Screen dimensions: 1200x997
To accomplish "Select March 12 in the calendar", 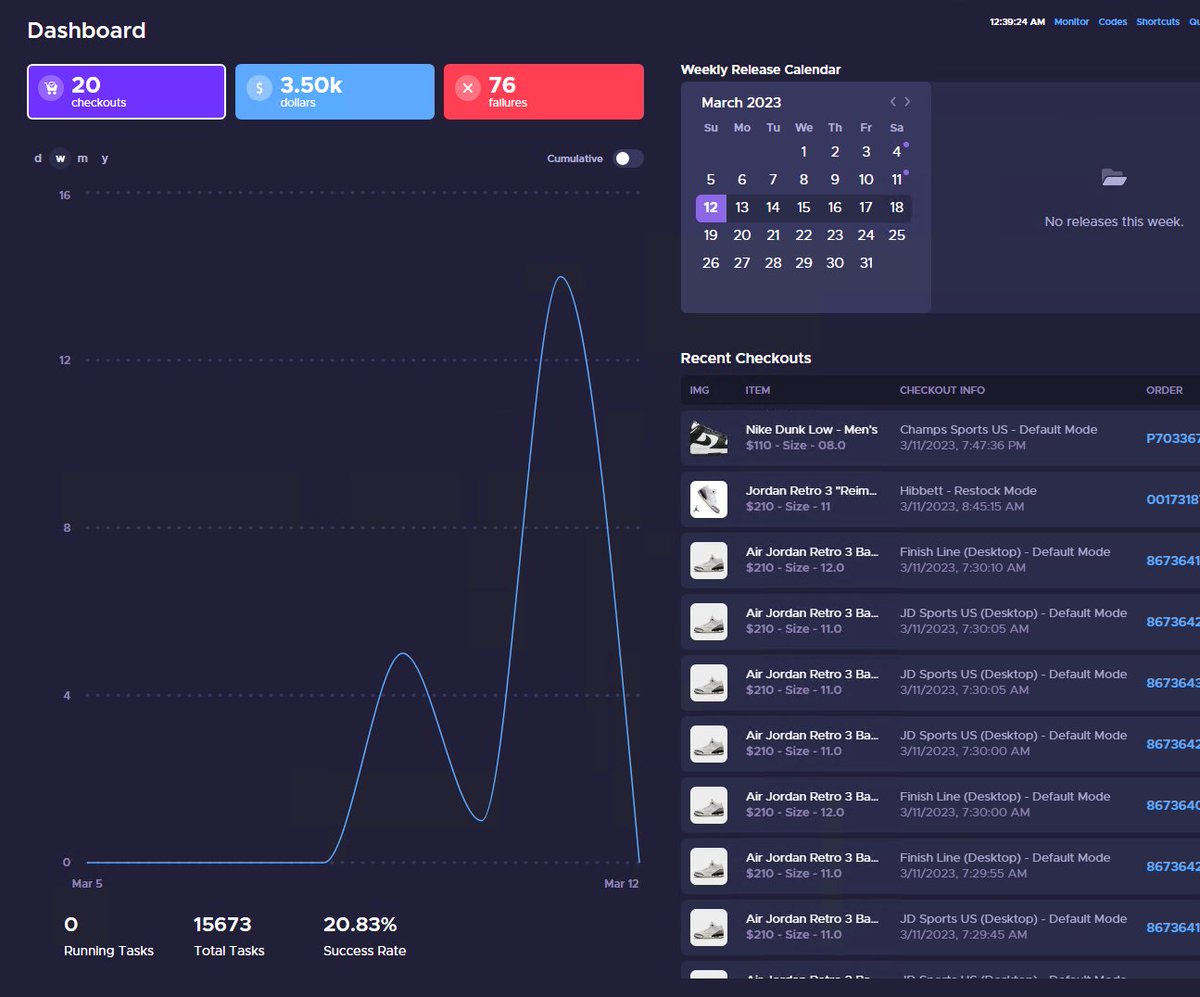I will click(711, 208).
